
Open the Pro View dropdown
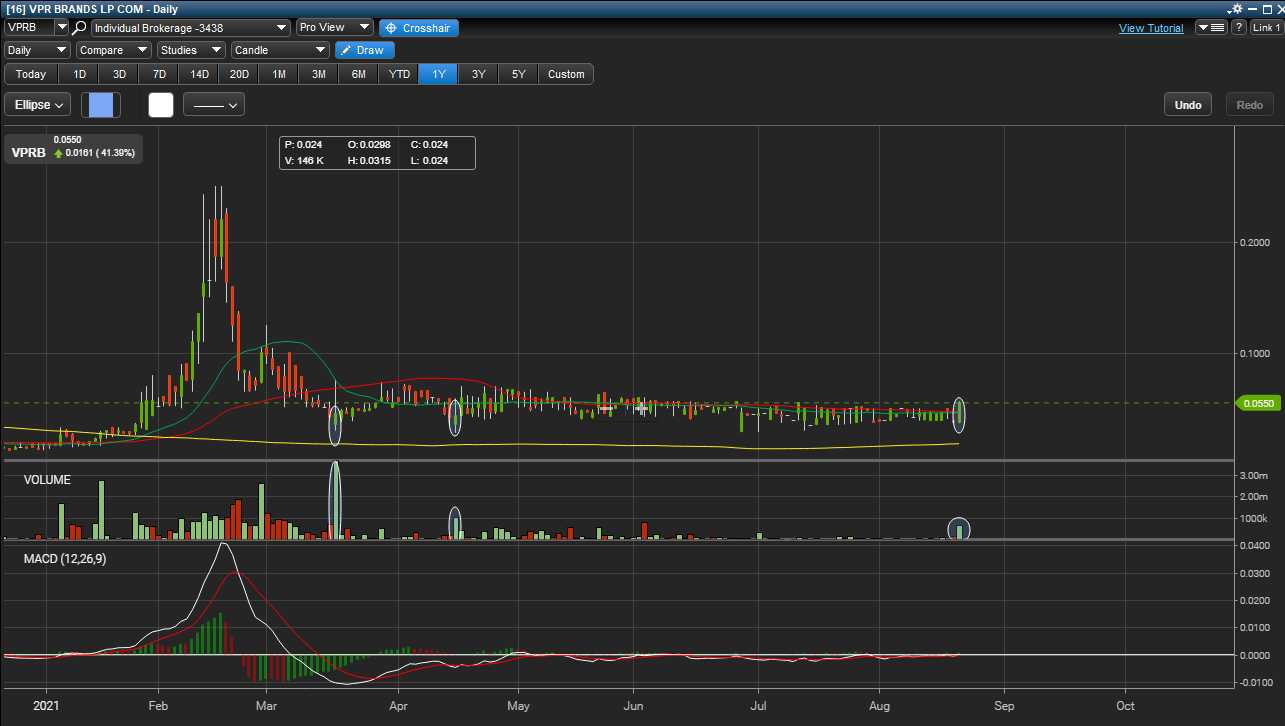point(335,28)
